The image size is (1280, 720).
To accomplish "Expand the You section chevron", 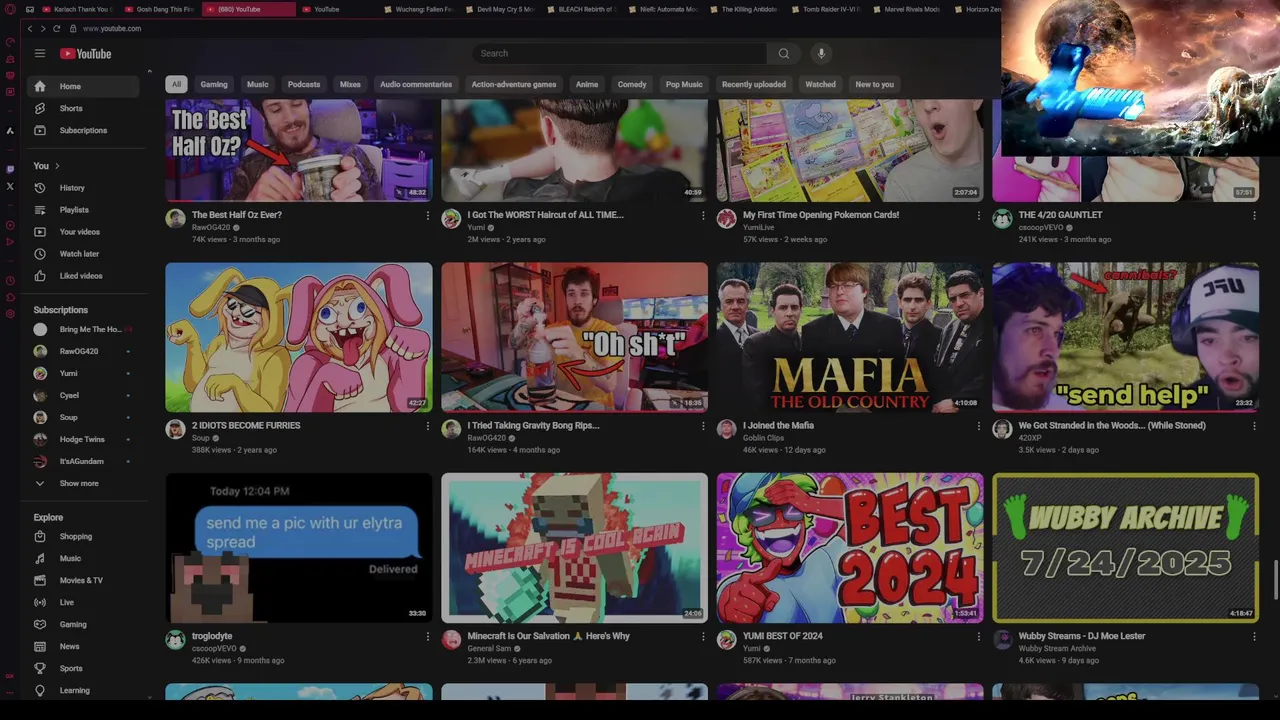I will click(57, 166).
